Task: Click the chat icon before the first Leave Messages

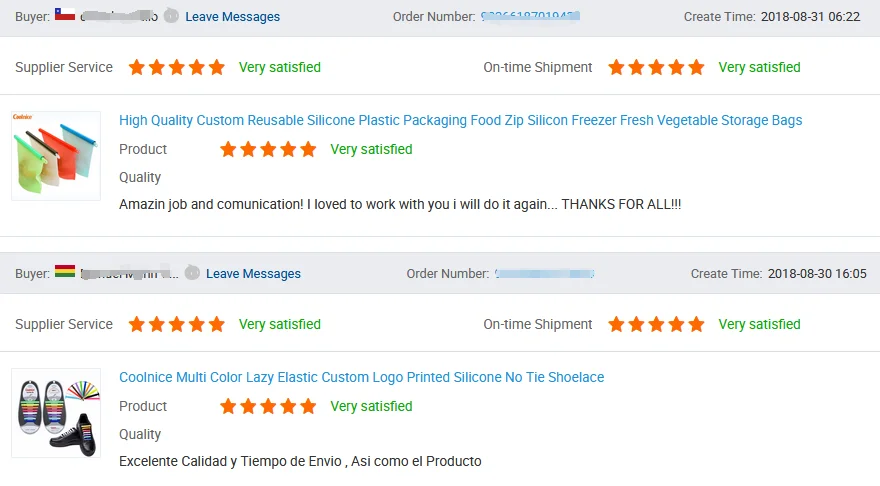Action: pyautogui.click(x=172, y=16)
